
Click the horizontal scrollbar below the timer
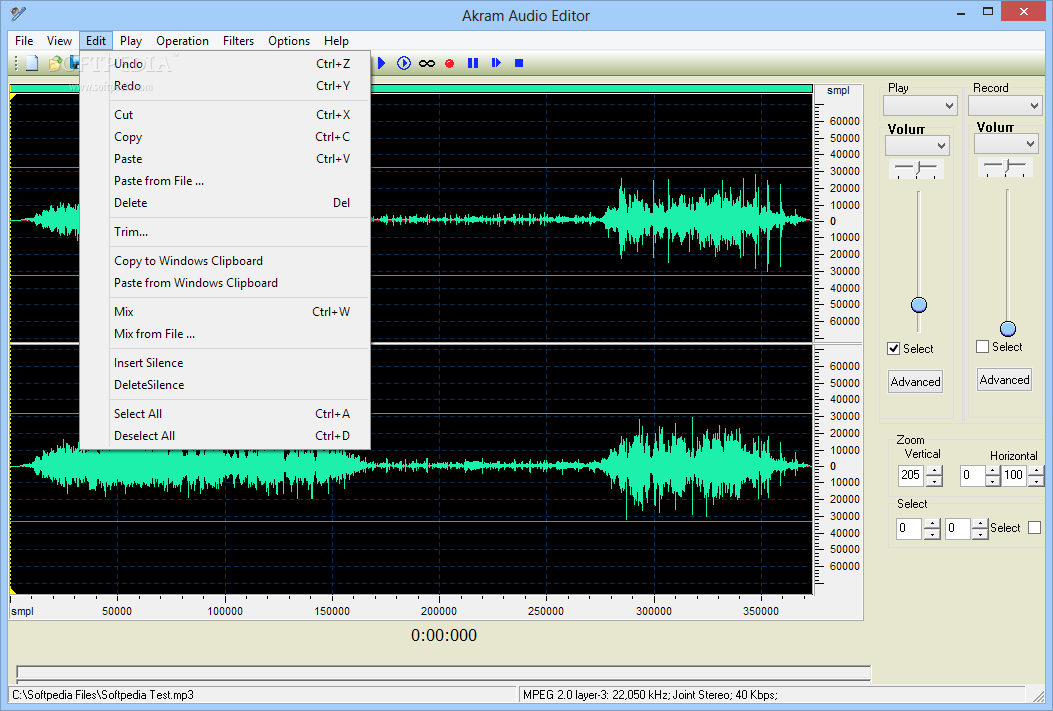(x=443, y=673)
